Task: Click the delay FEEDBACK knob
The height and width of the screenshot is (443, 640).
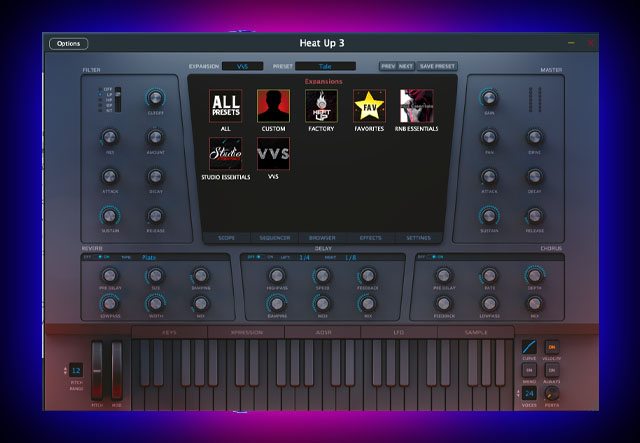Action: click(x=367, y=276)
